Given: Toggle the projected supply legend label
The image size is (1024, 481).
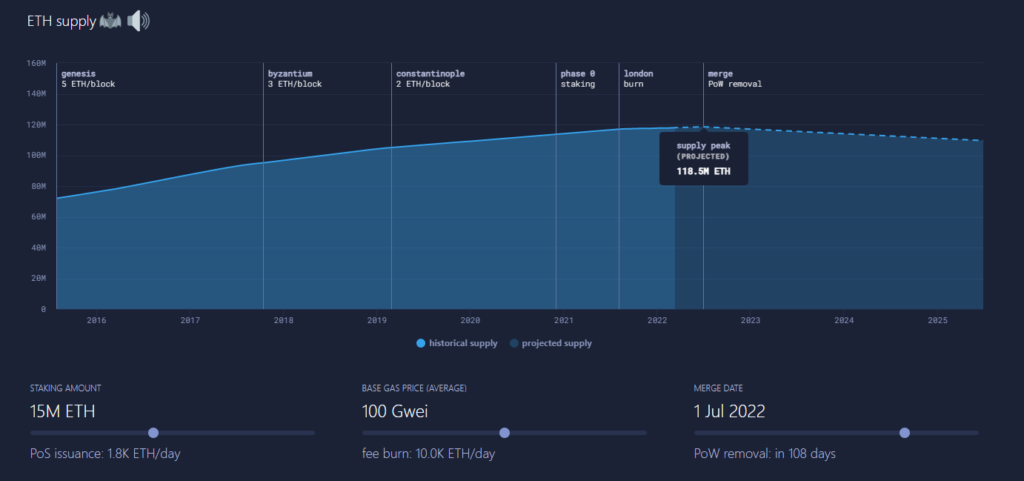Looking at the screenshot, I should (x=558, y=343).
